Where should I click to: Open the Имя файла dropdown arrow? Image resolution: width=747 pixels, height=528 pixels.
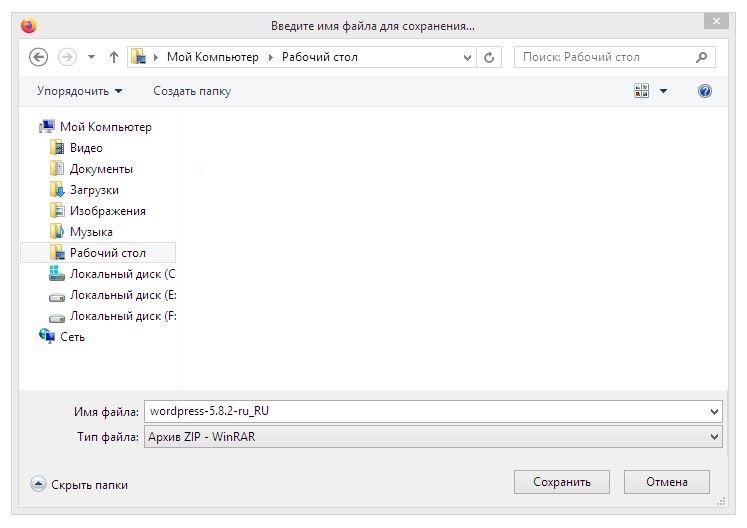[x=714, y=412]
